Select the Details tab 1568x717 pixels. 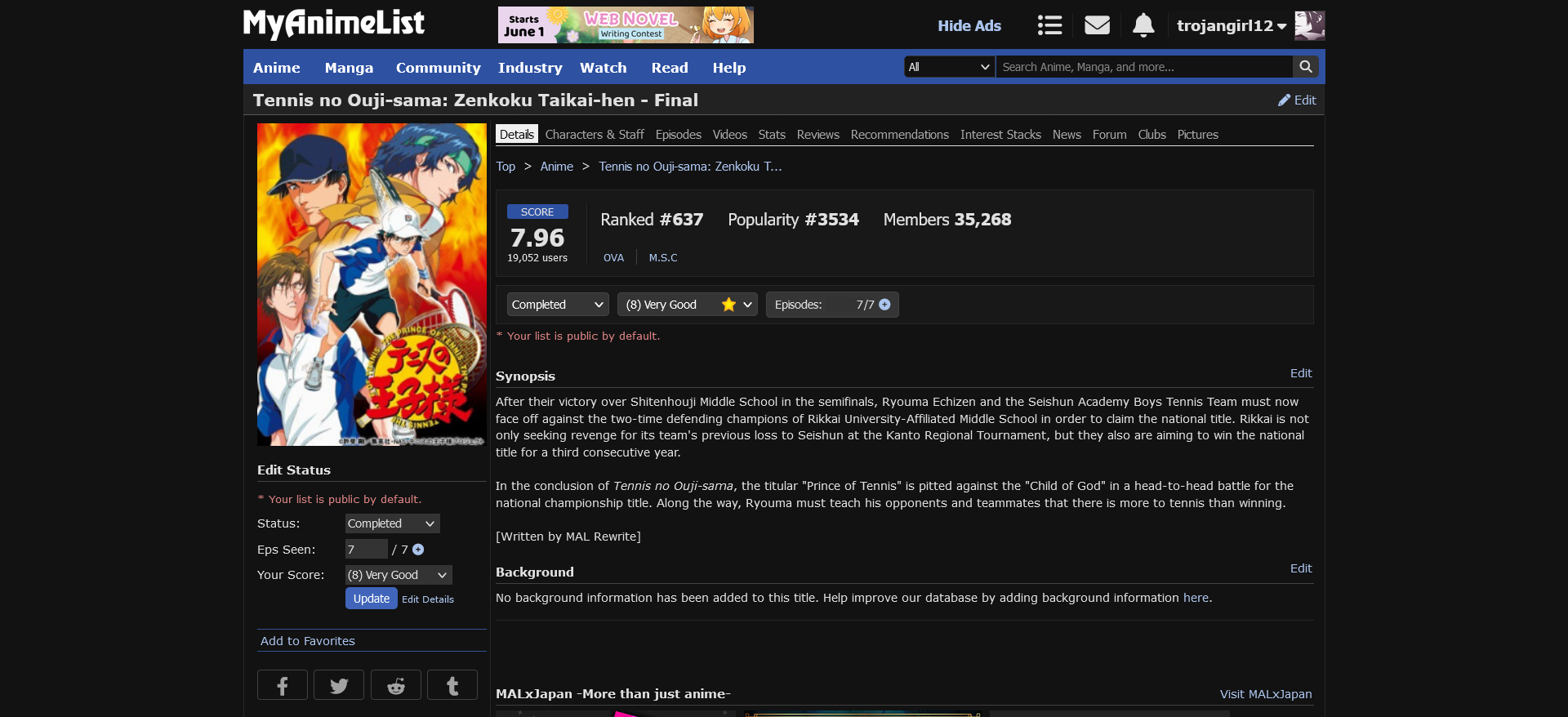tap(517, 135)
